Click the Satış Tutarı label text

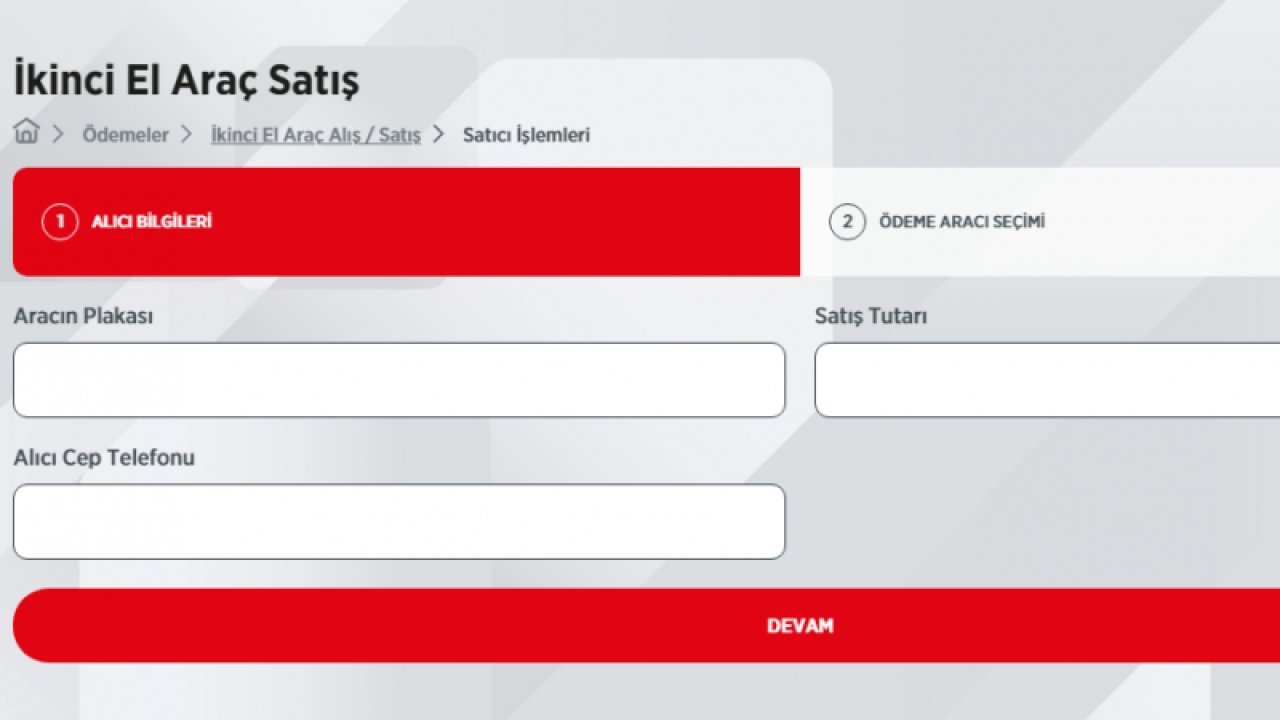pos(871,316)
